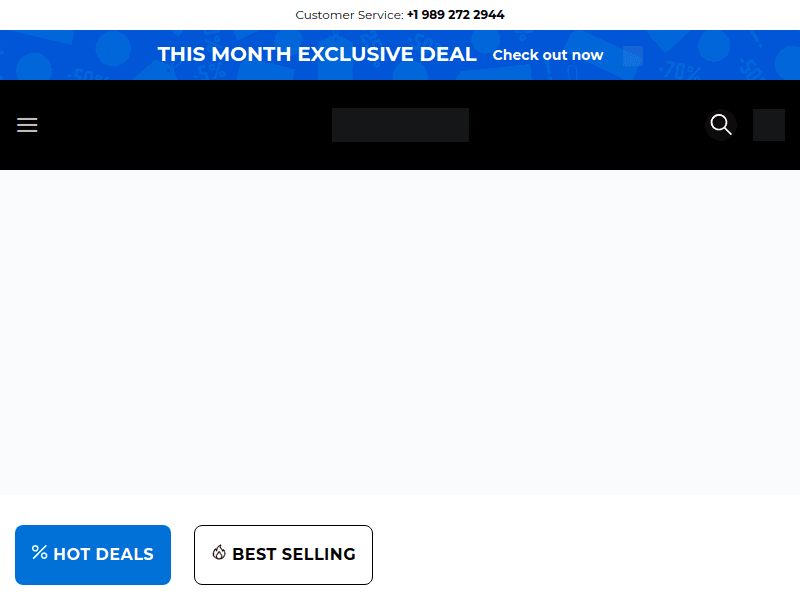Click the THIS MONTH EXCLUSIVE DEAL headline
The image size is (800, 600).
(x=317, y=55)
